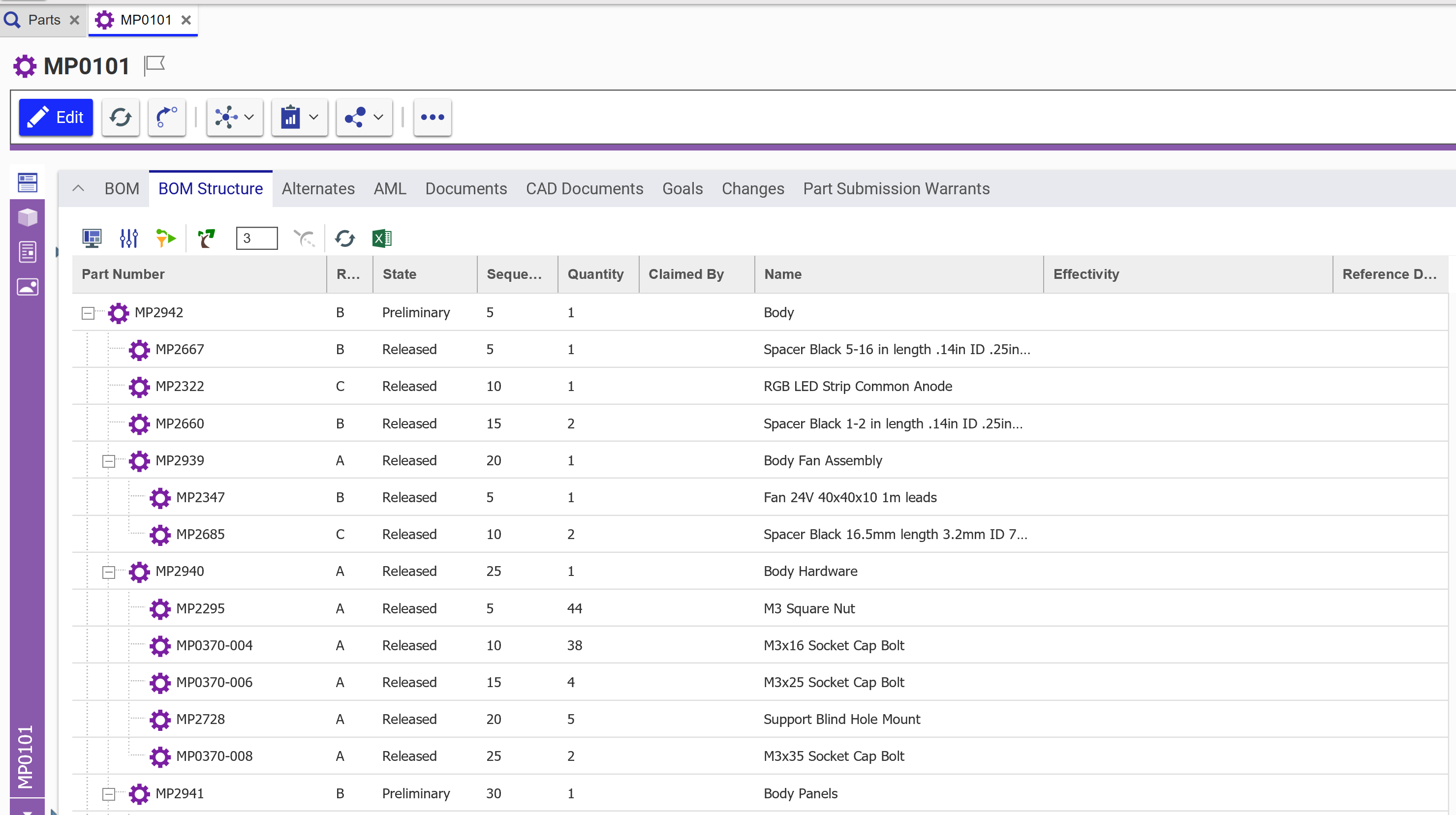This screenshot has width=1456, height=815.
Task: Collapse the MP2939 Body Fan Assembly node
Action: 109,461
